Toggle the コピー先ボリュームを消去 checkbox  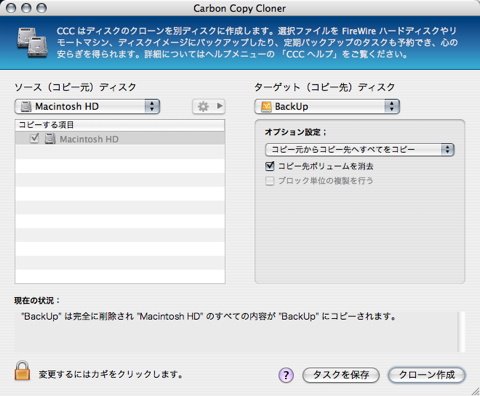click(x=269, y=166)
